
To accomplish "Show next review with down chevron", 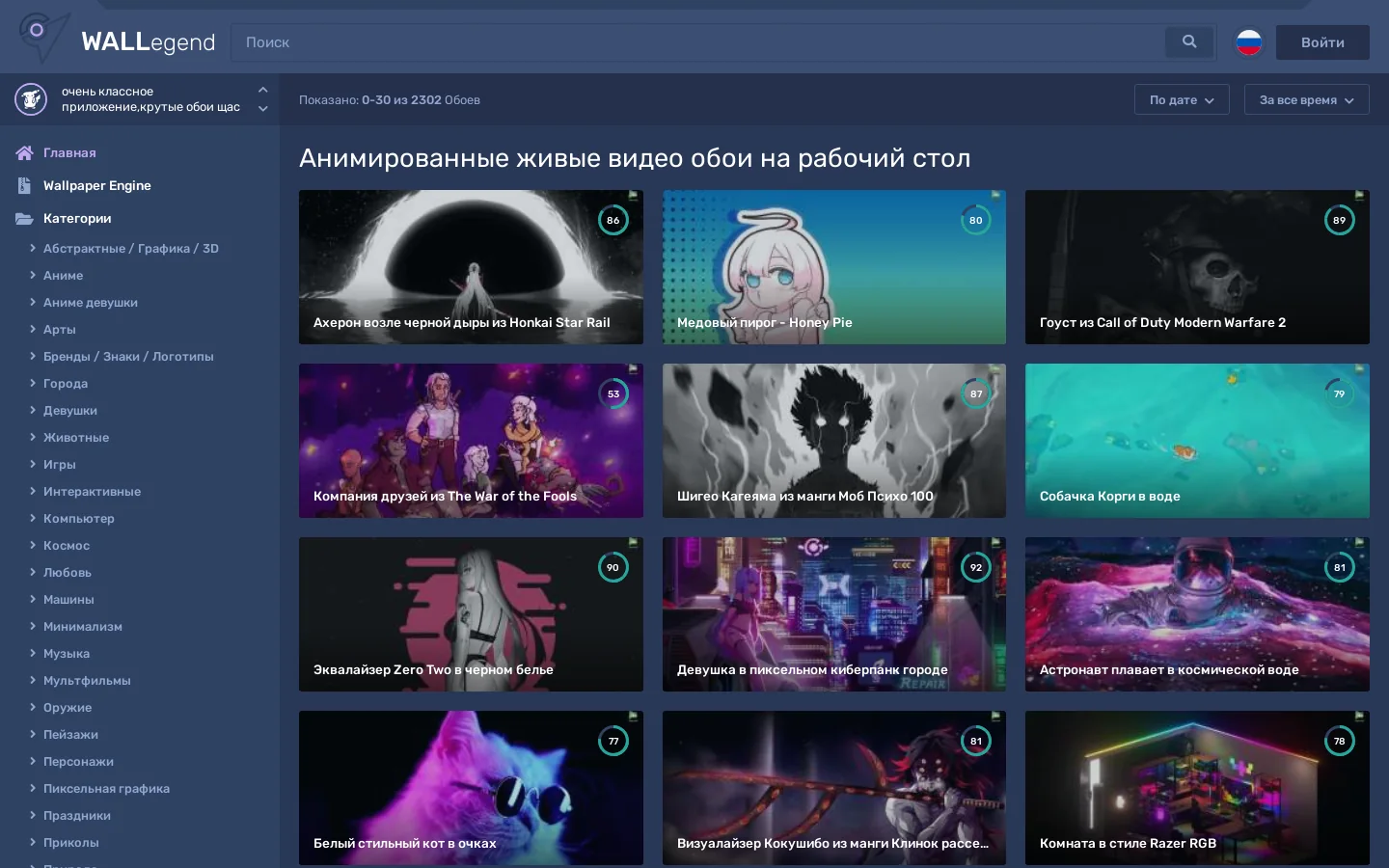I will point(262,109).
